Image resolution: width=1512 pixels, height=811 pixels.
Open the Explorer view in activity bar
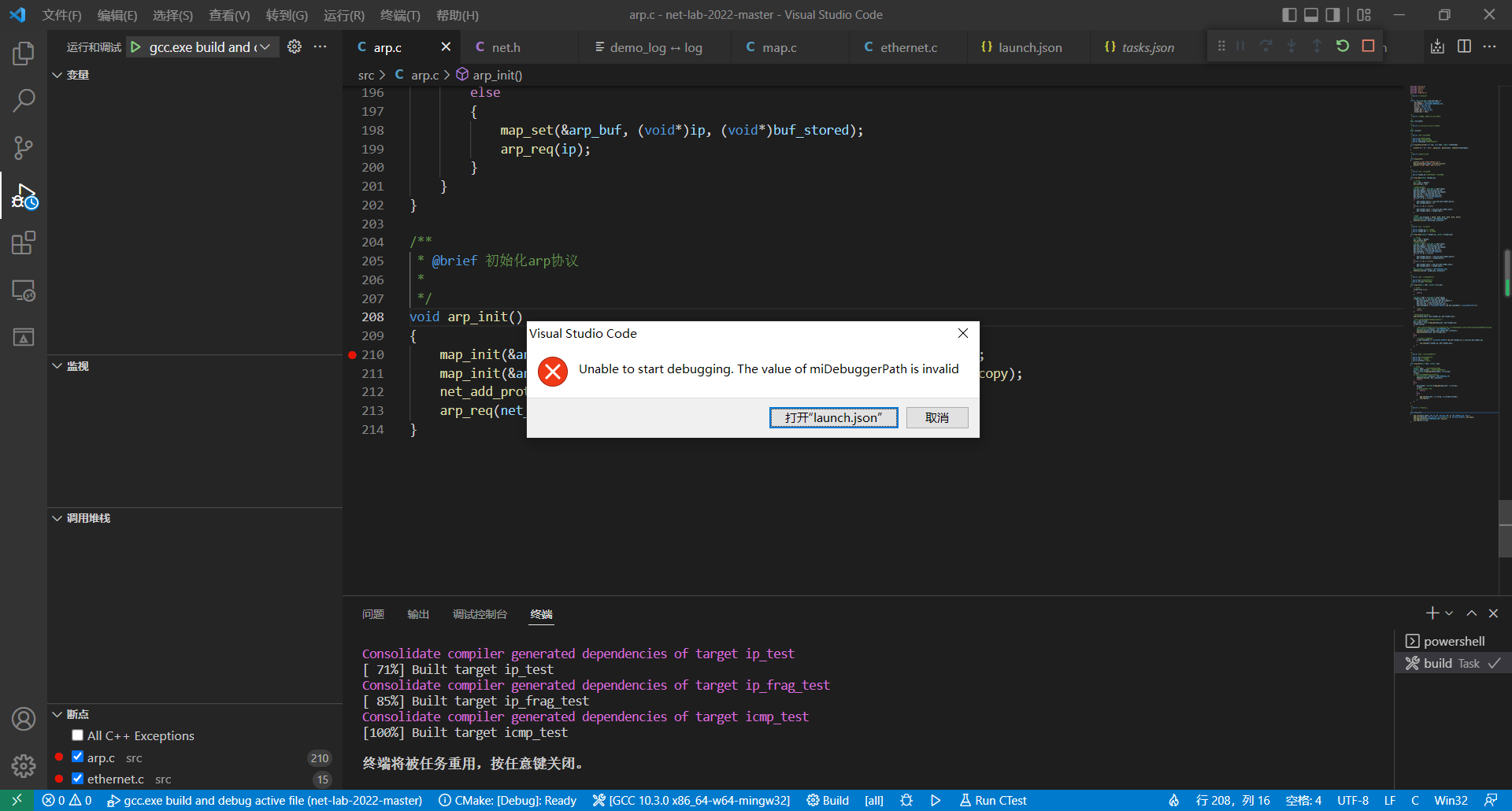[x=24, y=54]
